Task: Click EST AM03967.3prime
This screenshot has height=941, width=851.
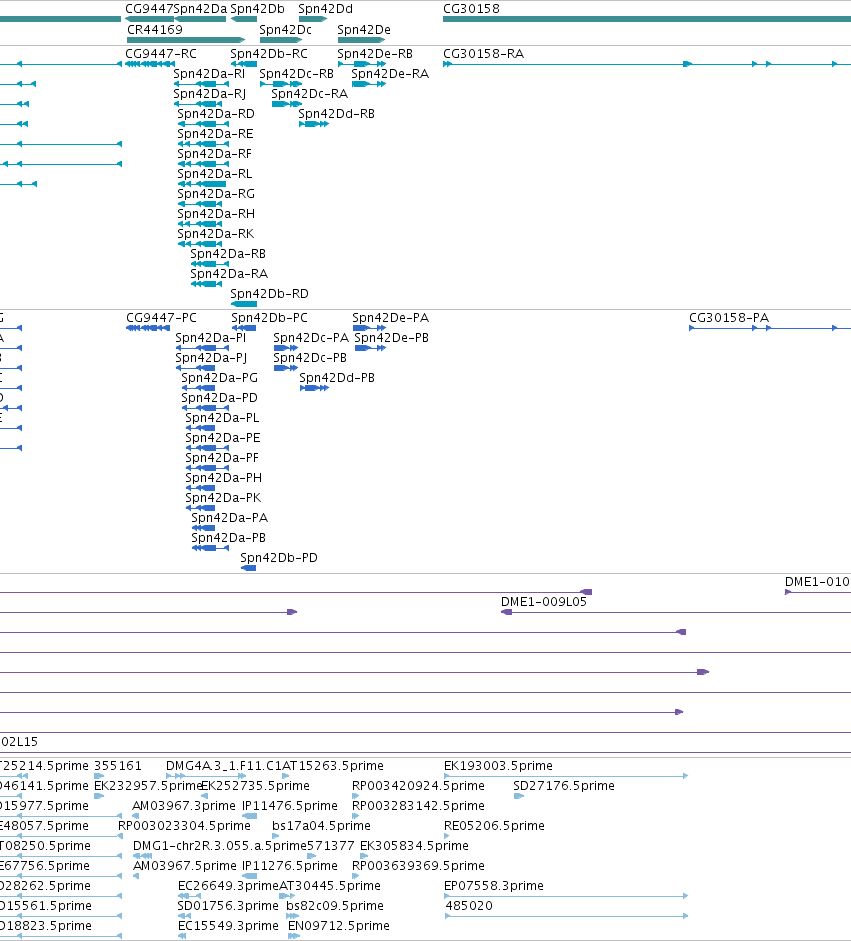Action: point(184,805)
